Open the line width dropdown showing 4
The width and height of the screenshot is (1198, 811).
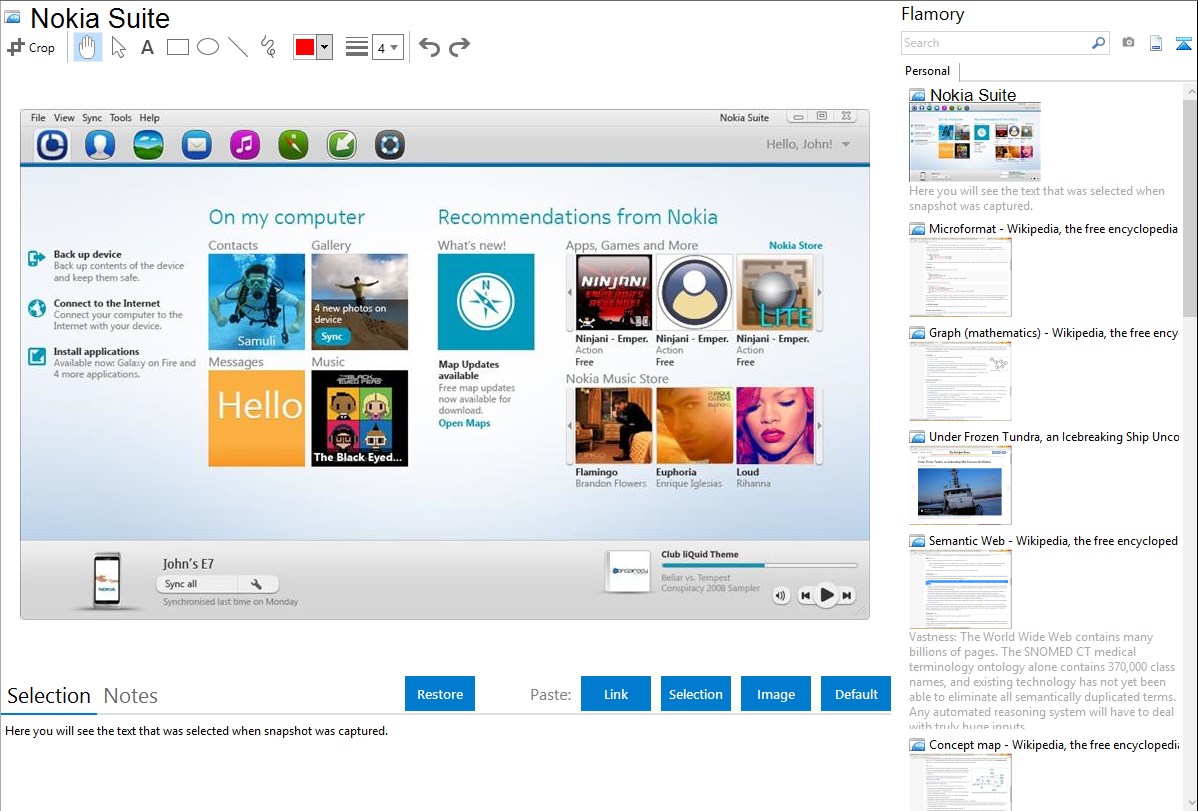[x=387, y=47]
